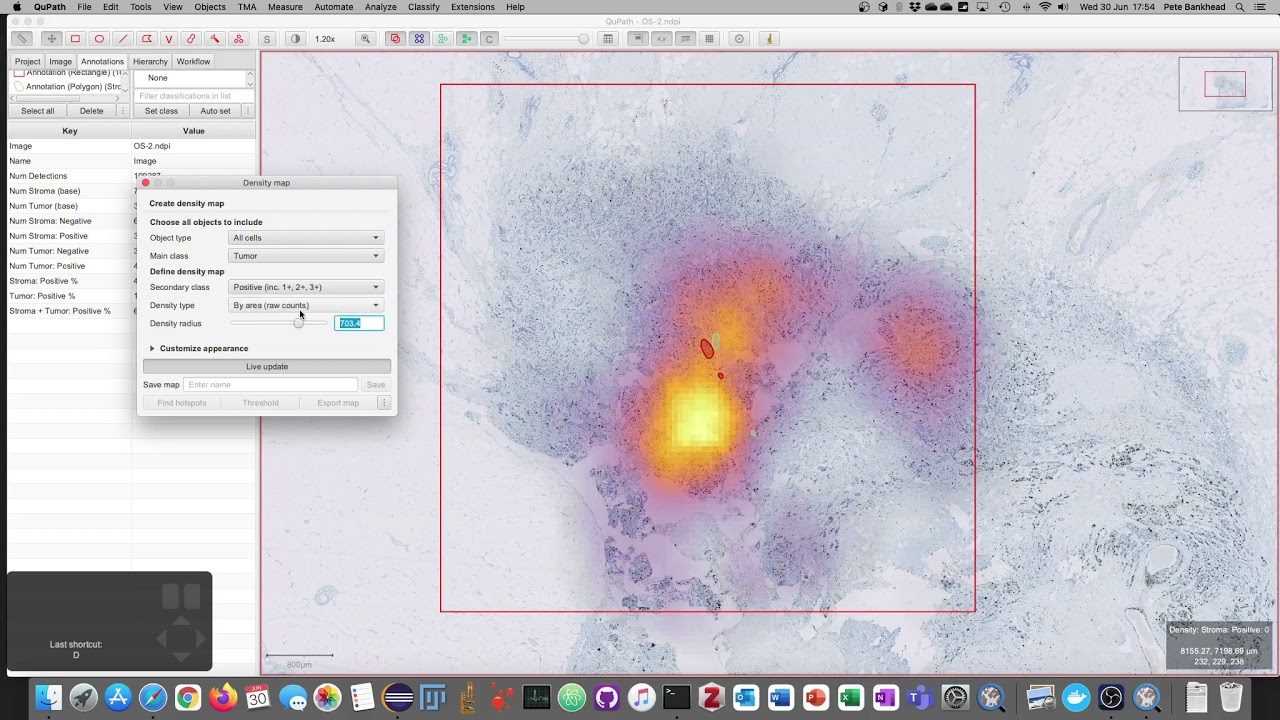Select the Num Detections row
The image size is (1280, 720).
click(x=131, y=176)
